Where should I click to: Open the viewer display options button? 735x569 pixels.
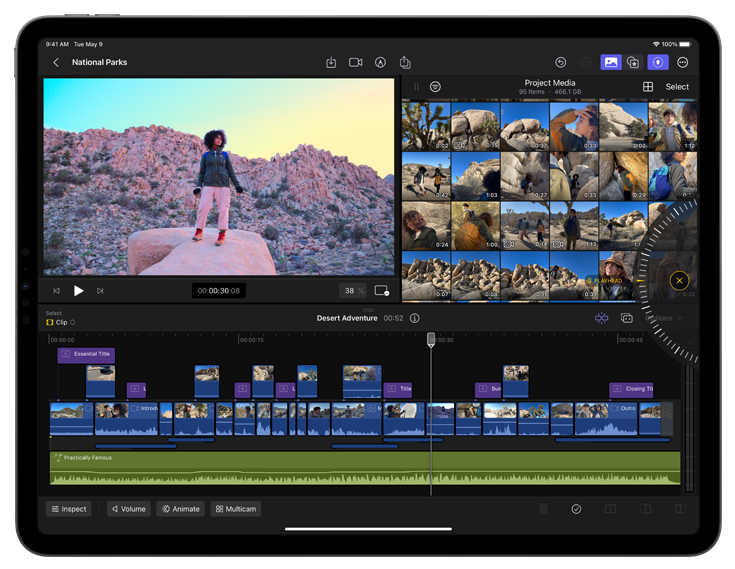tap(381, 291)
